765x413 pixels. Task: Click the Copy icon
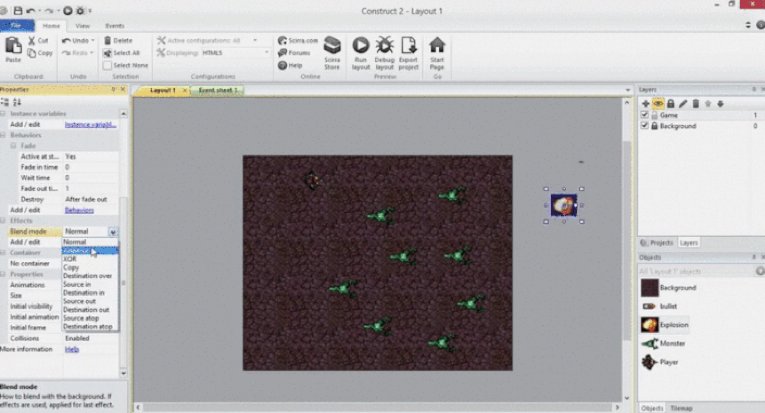tap(32, 53)
